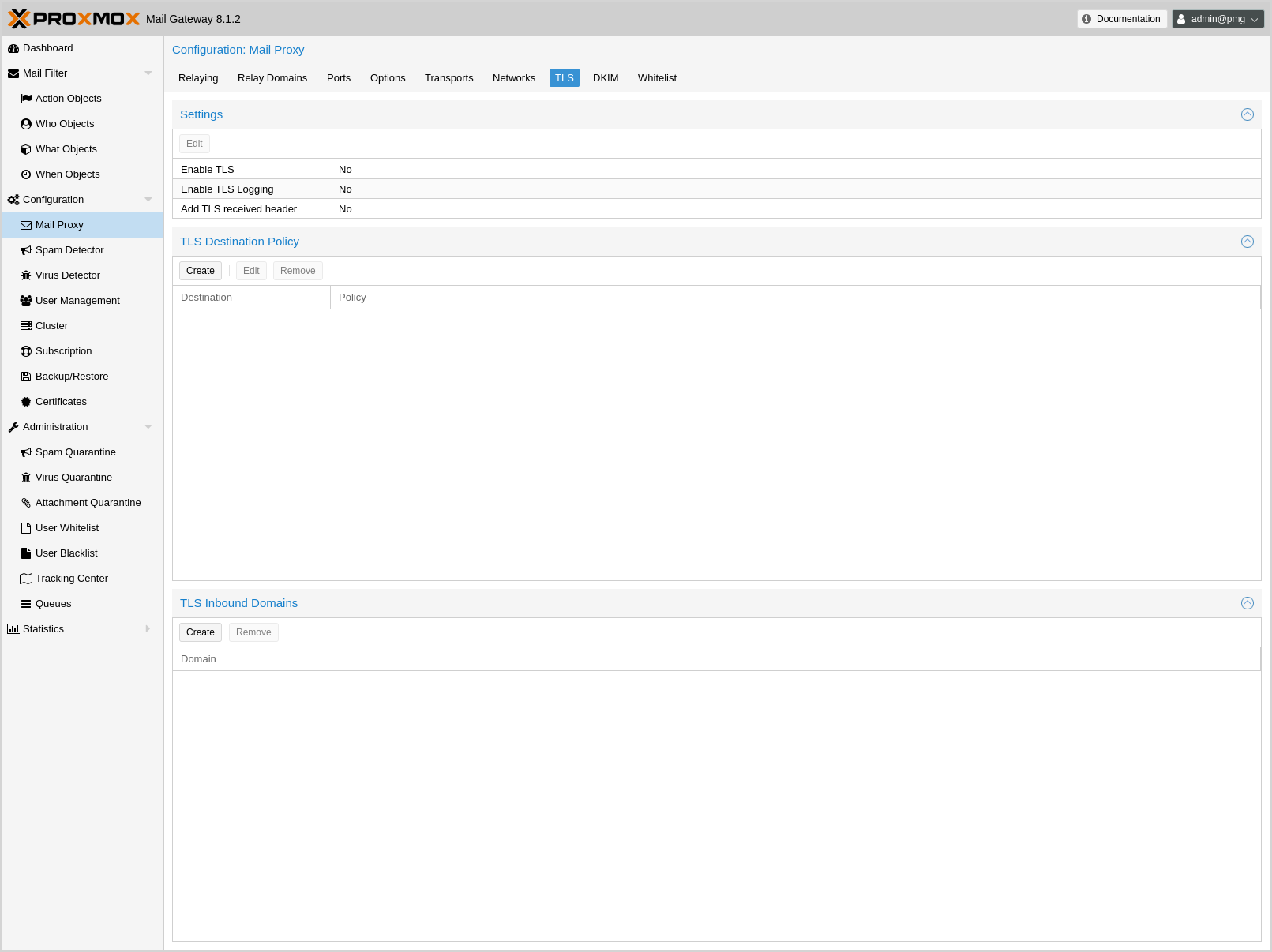Click the Dashboard gauge icon

pos(13,48)
